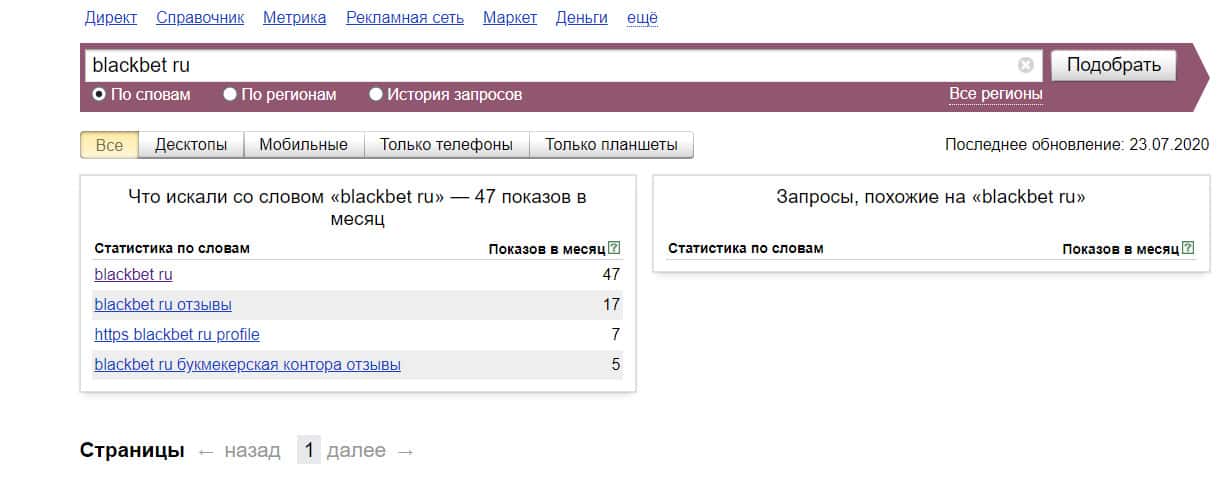Clear the search field with the X icon

(x=1025, y=65)
